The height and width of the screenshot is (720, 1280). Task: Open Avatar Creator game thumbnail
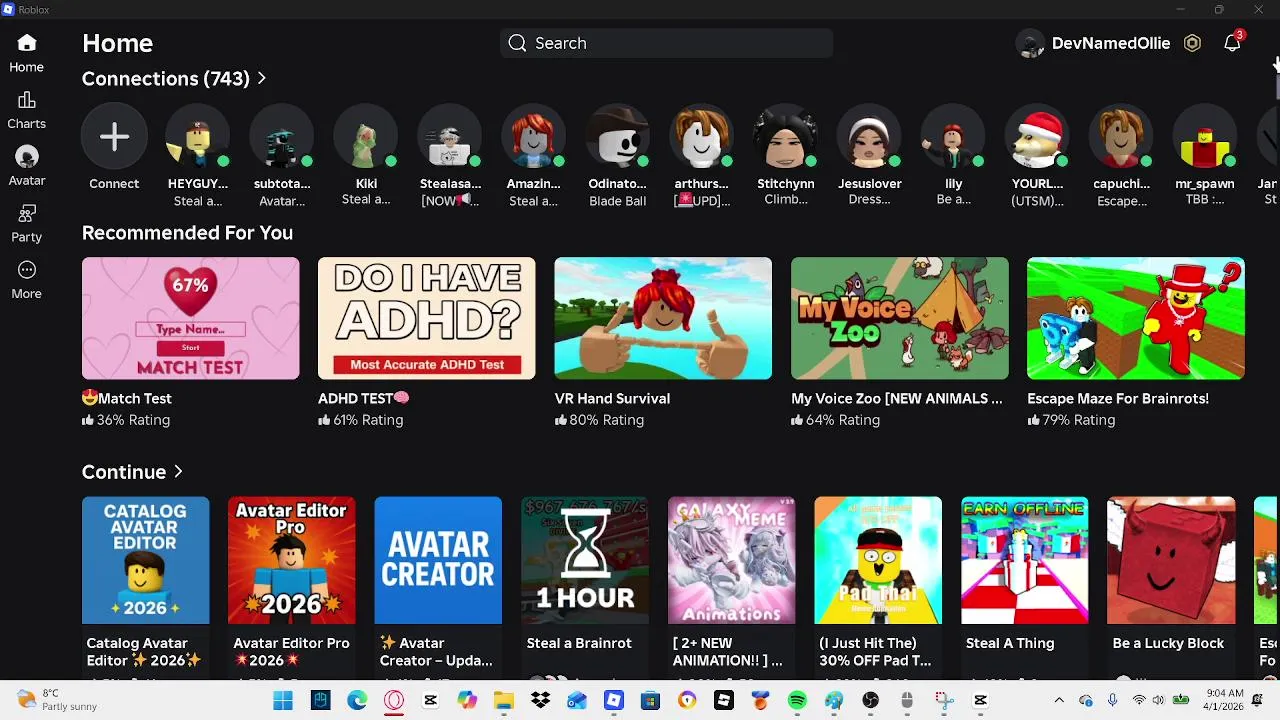pos(438,560)
